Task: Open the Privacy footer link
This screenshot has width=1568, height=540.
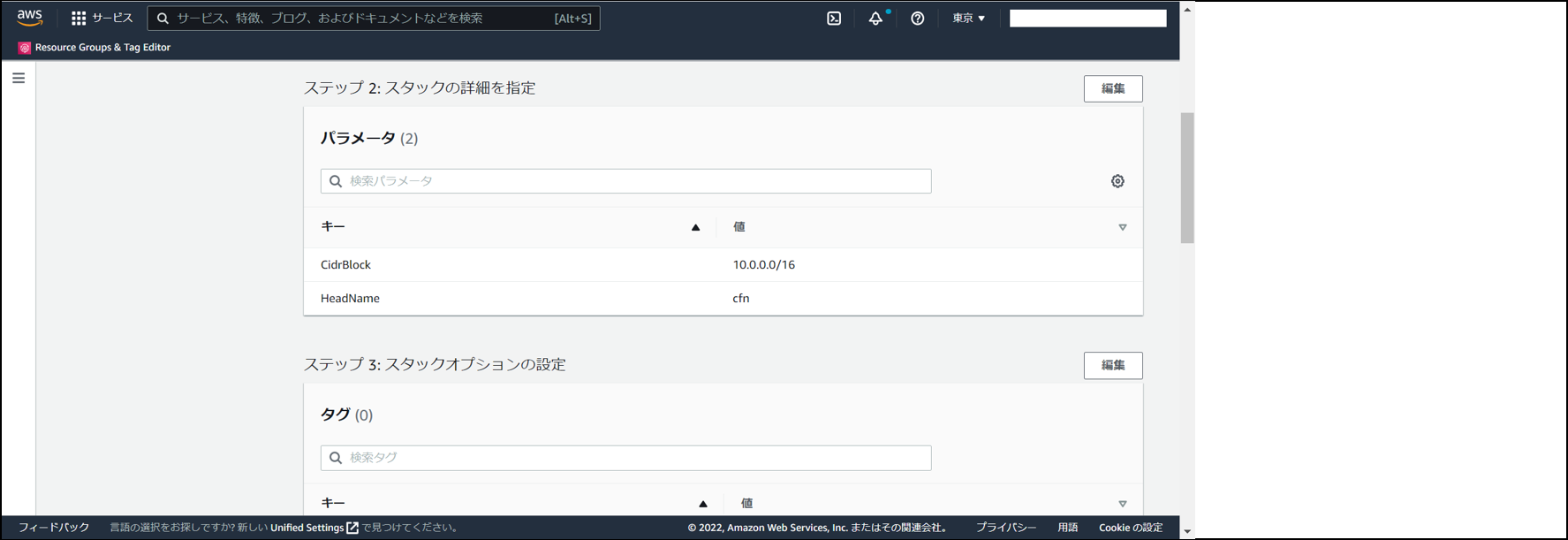Action: coord(1006,528)
